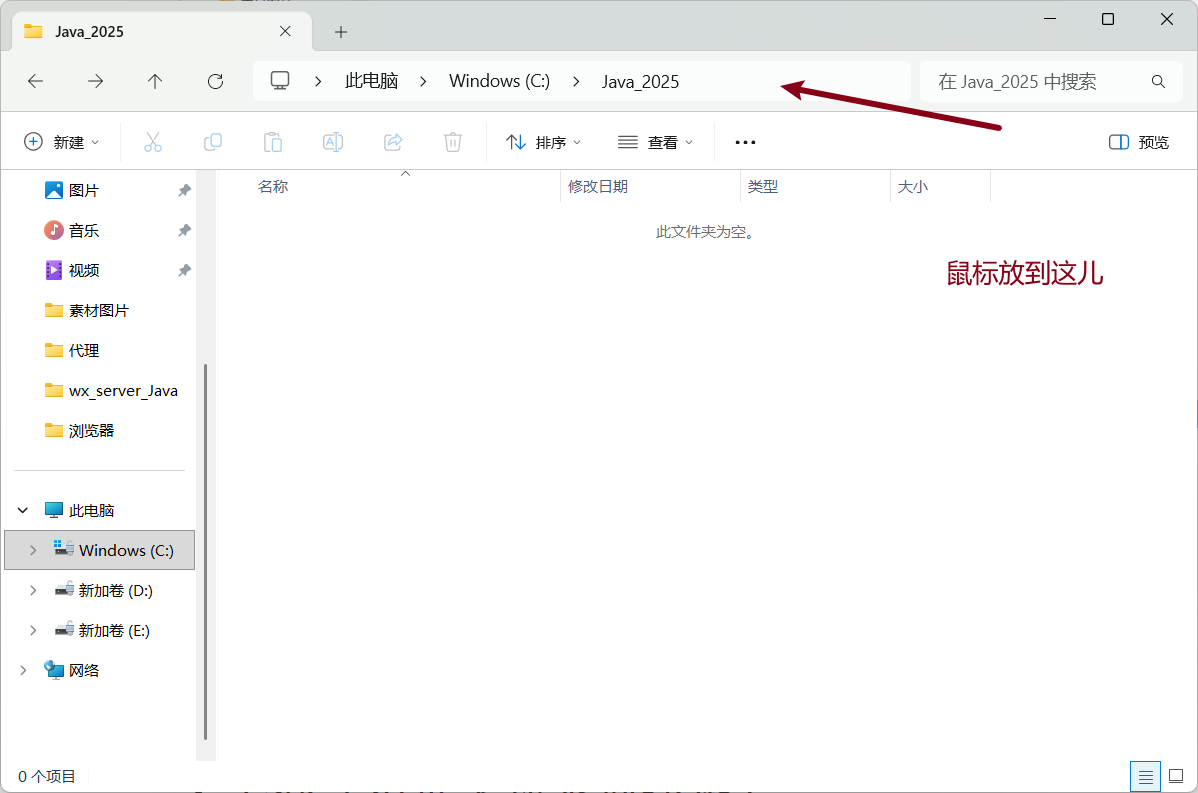Click the Share icon in toolbar

(x=393, y=142)
